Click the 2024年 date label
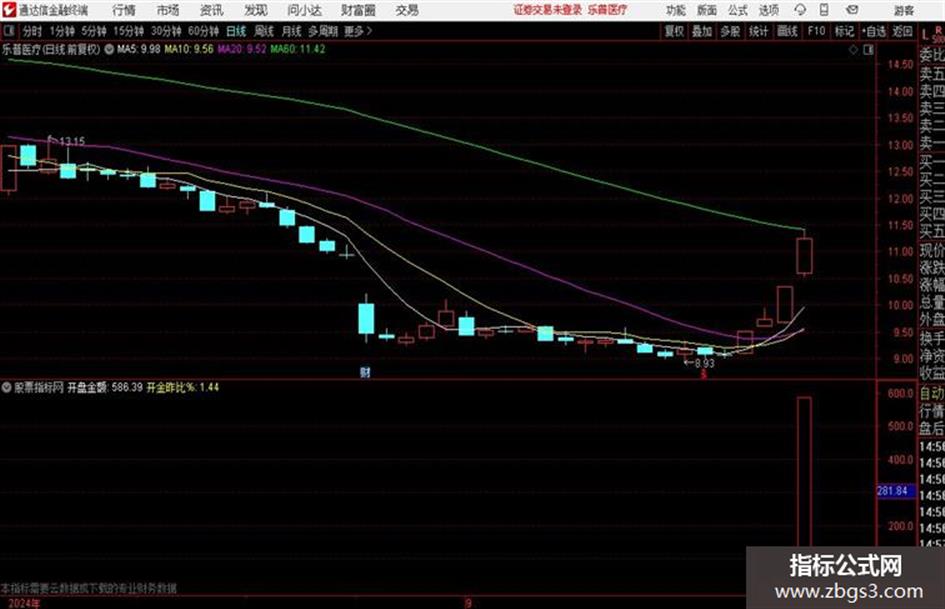This screenshot has height=609, width=945. (x=24, y=603)
